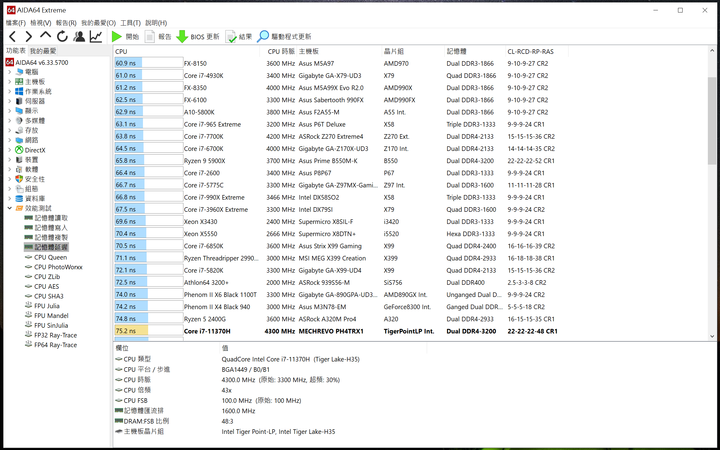The image size is (720, 450).
Task: Open the FP64 Ray-Trace benchmark
Action: tap(51, 345)
